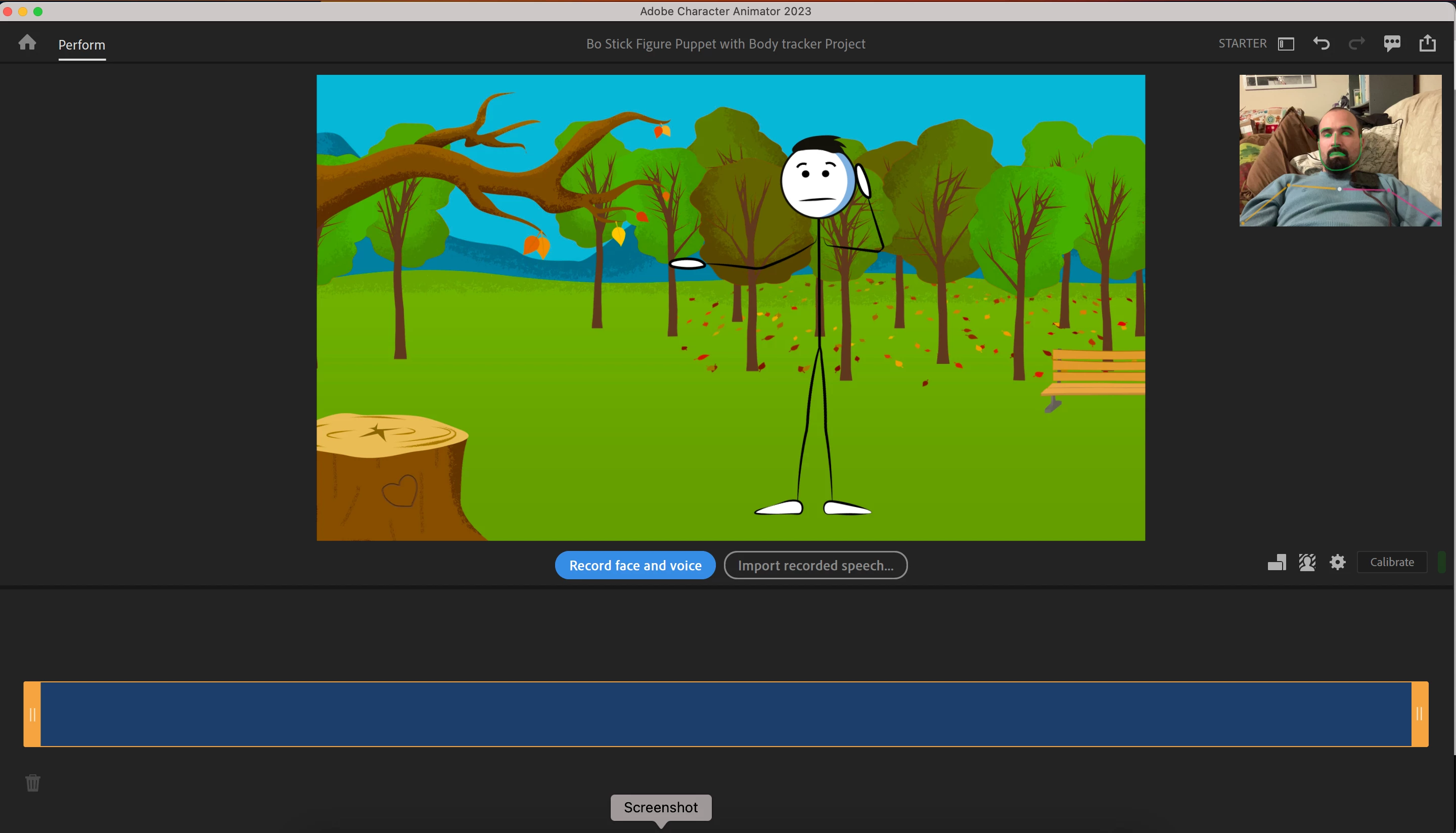Click the left orange trim handle
This screenshot has height=833, width=1456.
click(x=32, y=714)
